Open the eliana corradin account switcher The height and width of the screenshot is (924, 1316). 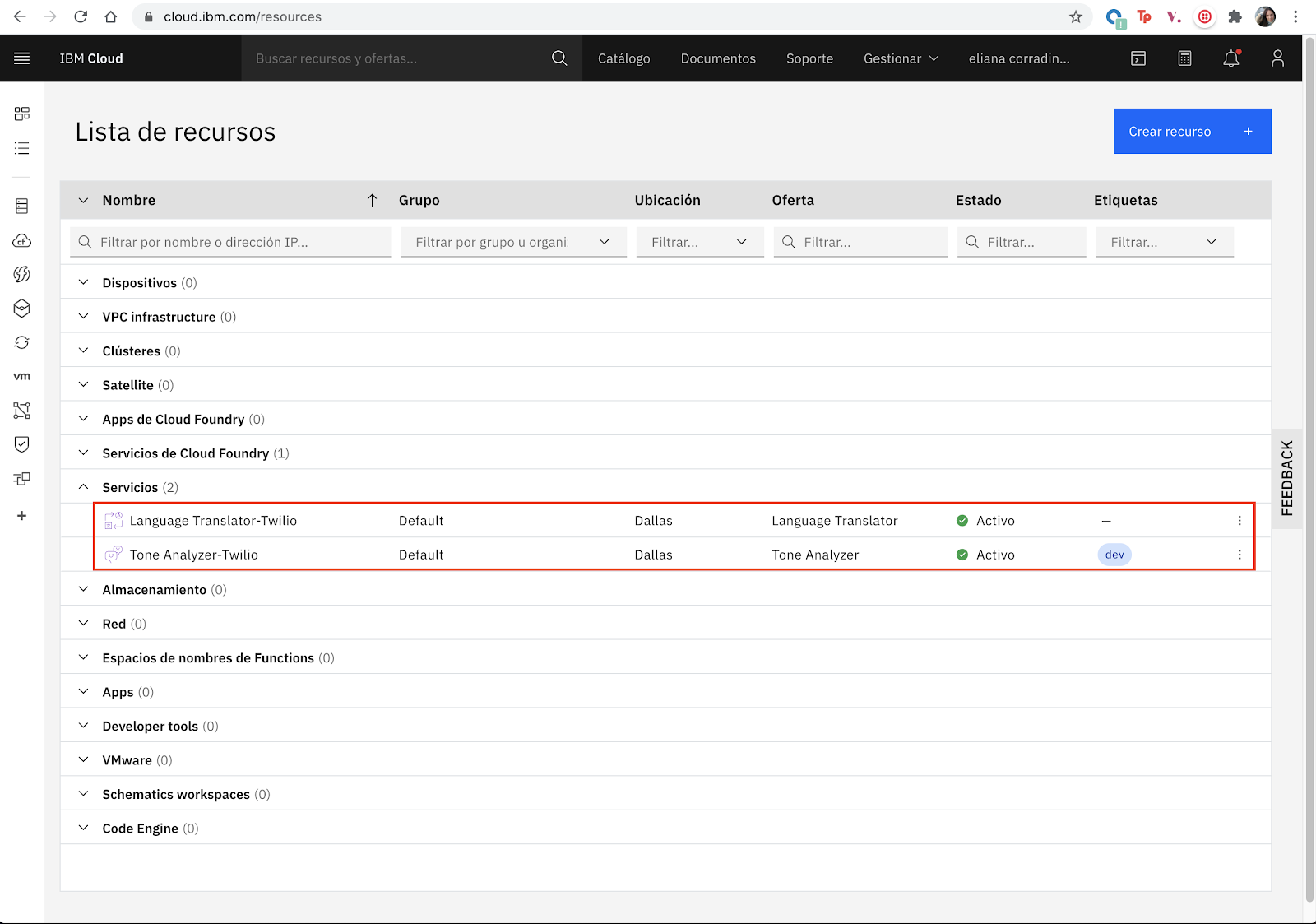1019,58
